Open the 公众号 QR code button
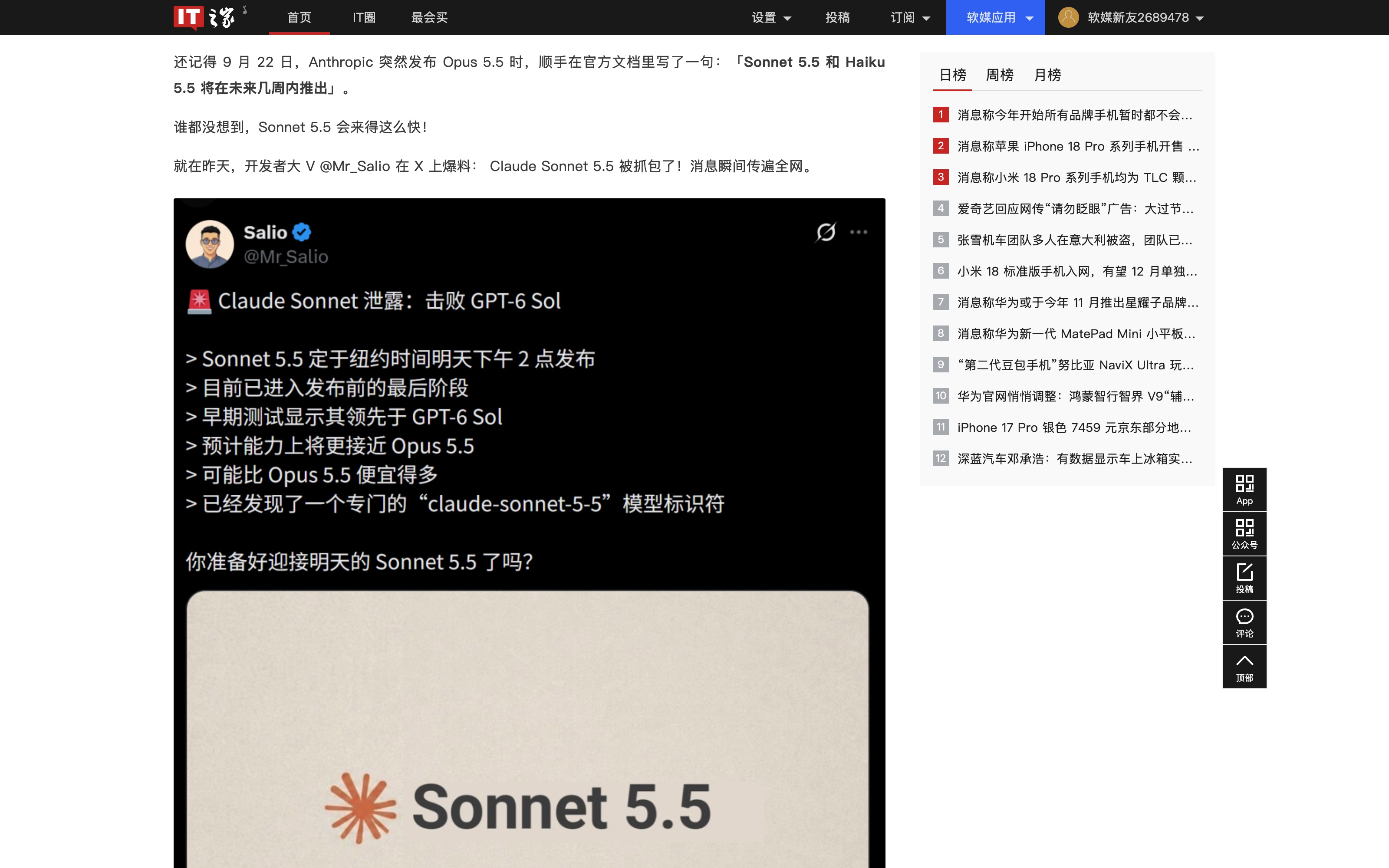This screenshot has height=868, width=1389. coord(1244,534)
